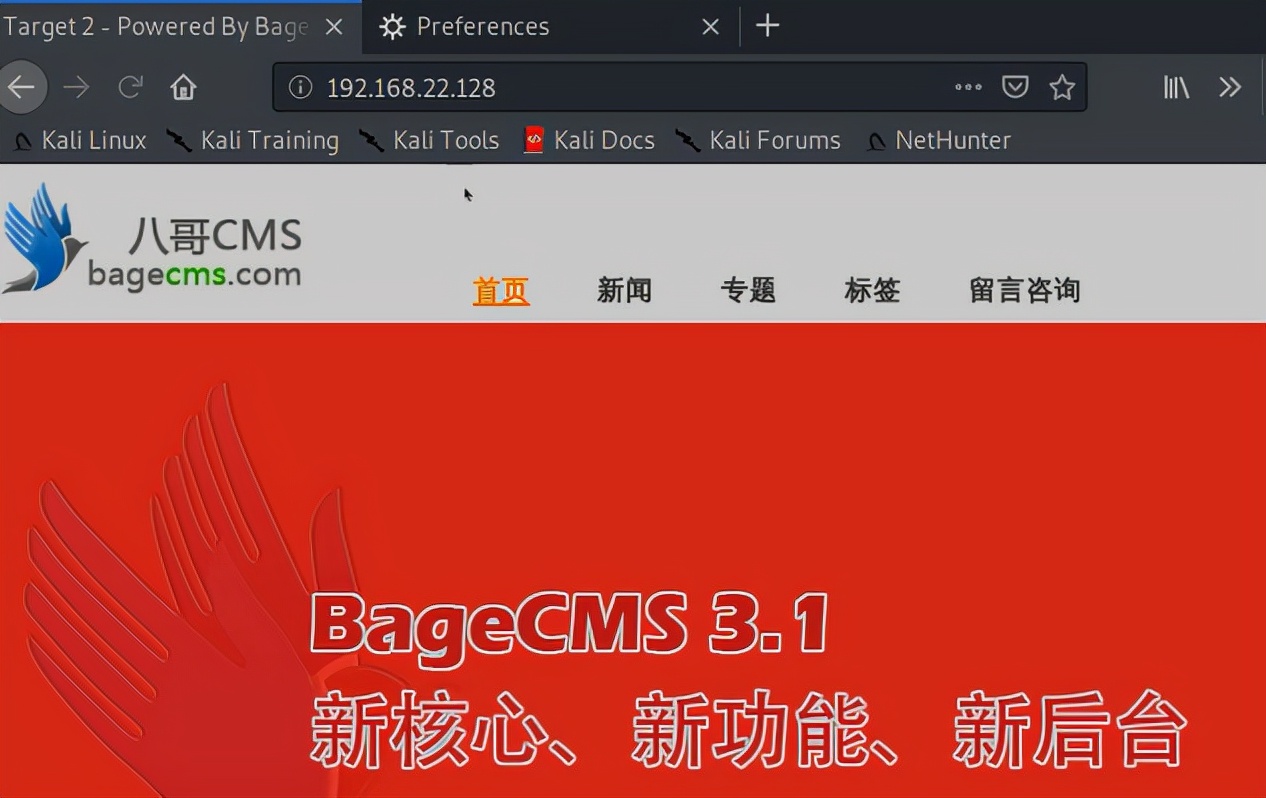1266x798 pixels.
Task: Switch to the Preferences tab
Action: [483, 26]
